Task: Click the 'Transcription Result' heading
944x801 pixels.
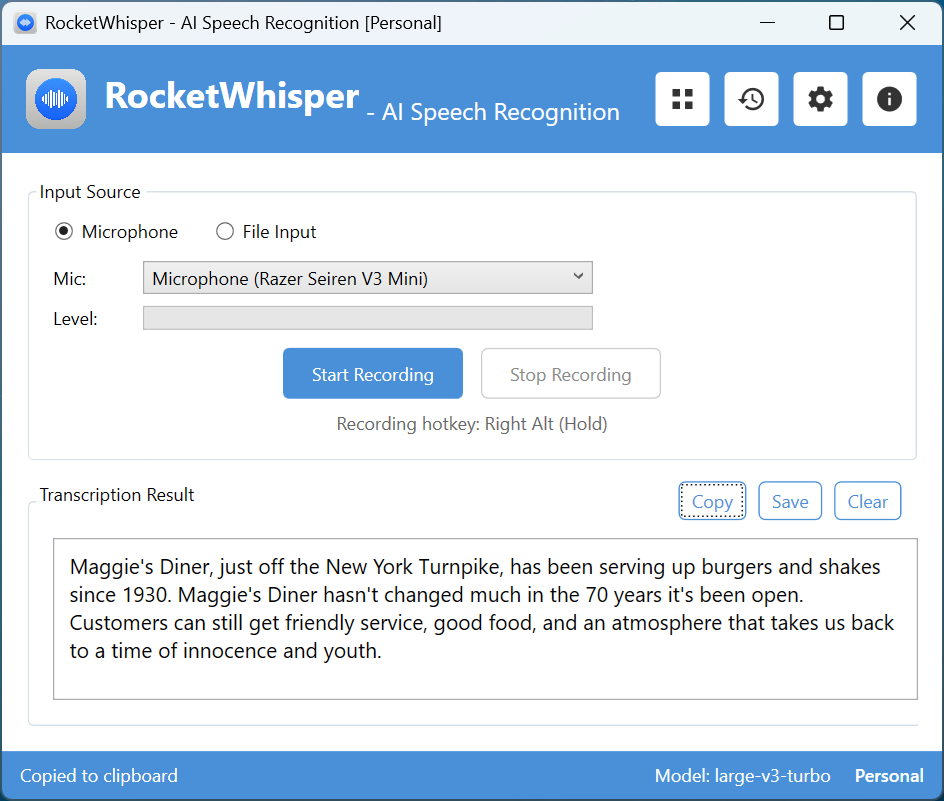Action: [x=117, y=495]
